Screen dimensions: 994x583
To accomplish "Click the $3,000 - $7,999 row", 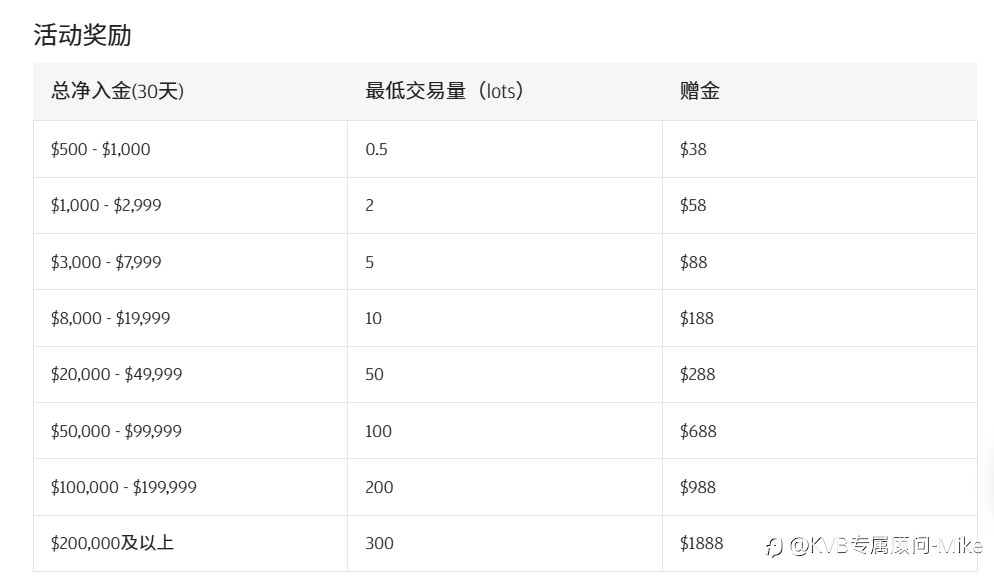I will coord(505,262).
